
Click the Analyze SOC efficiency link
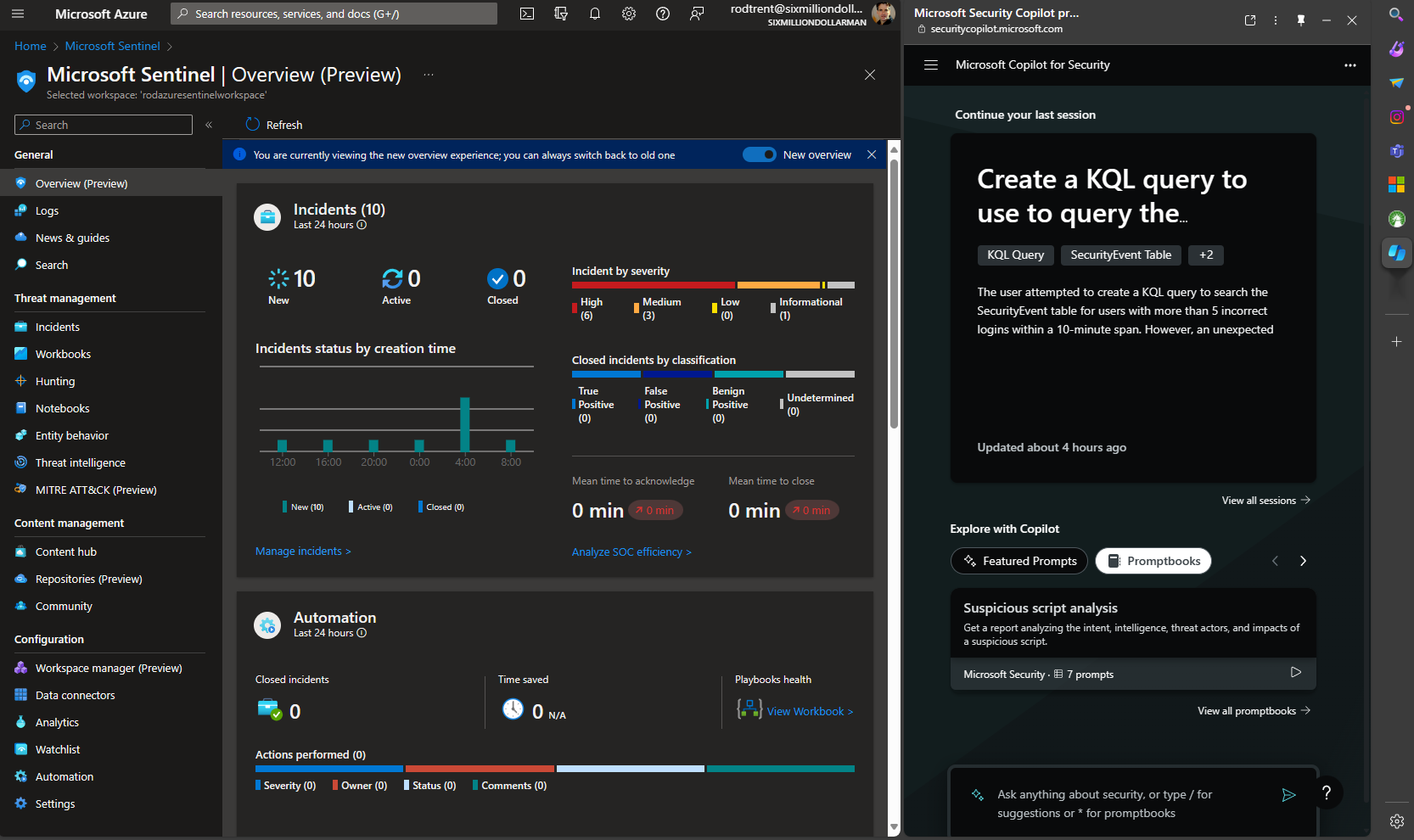point(631,552)
